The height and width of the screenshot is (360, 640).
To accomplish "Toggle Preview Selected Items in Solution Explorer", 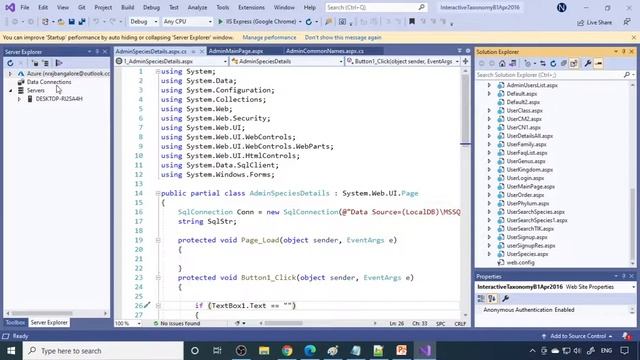I will click(598, 63).
